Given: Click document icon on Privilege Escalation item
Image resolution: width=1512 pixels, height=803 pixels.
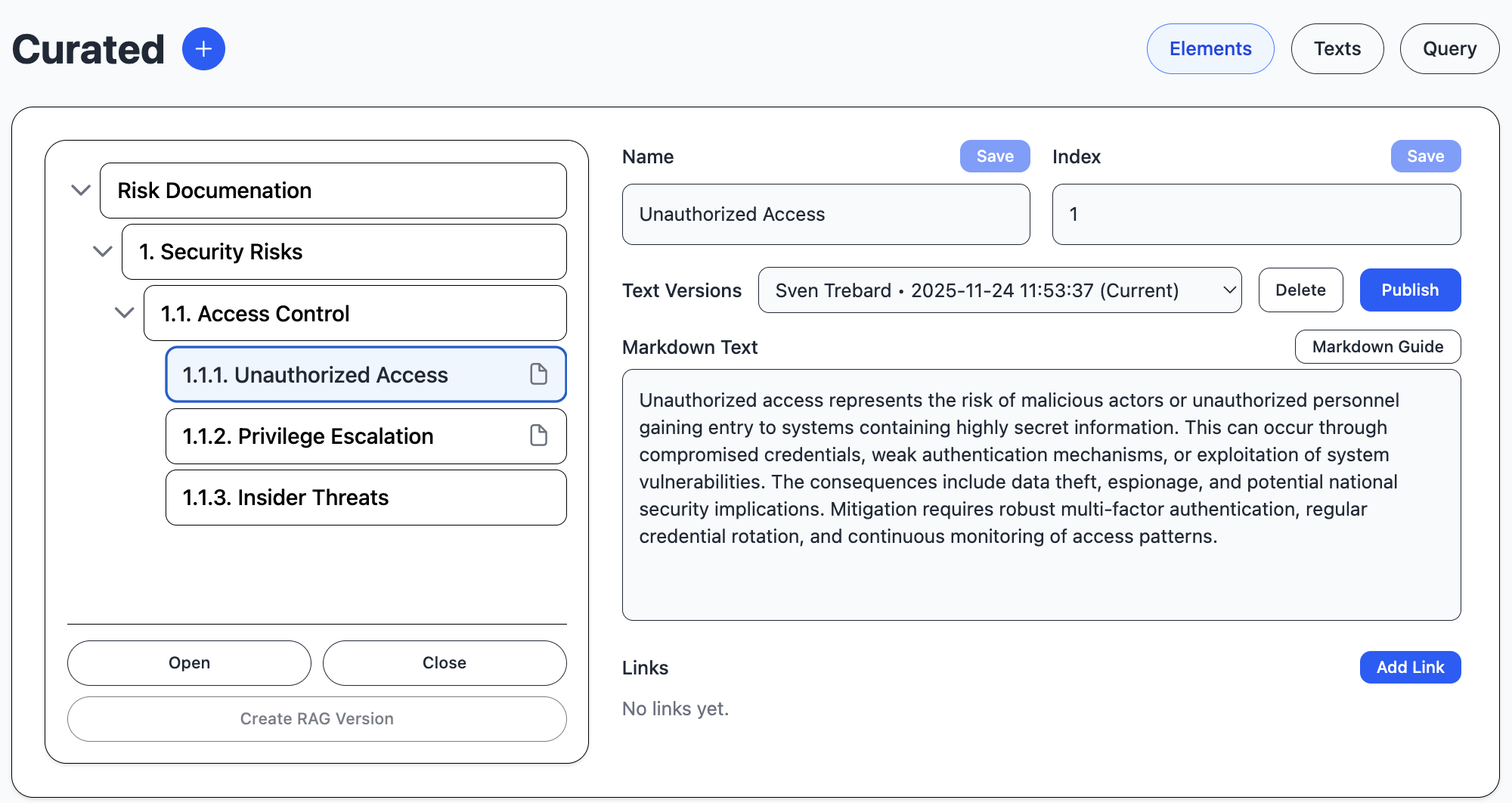Looking at the screenshot, I should 538,436.
